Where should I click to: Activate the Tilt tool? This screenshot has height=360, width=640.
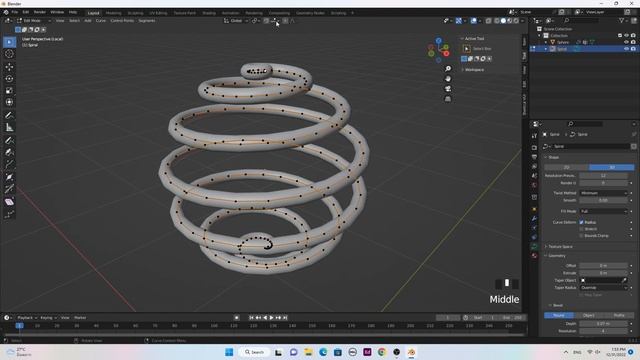[9, 189]
